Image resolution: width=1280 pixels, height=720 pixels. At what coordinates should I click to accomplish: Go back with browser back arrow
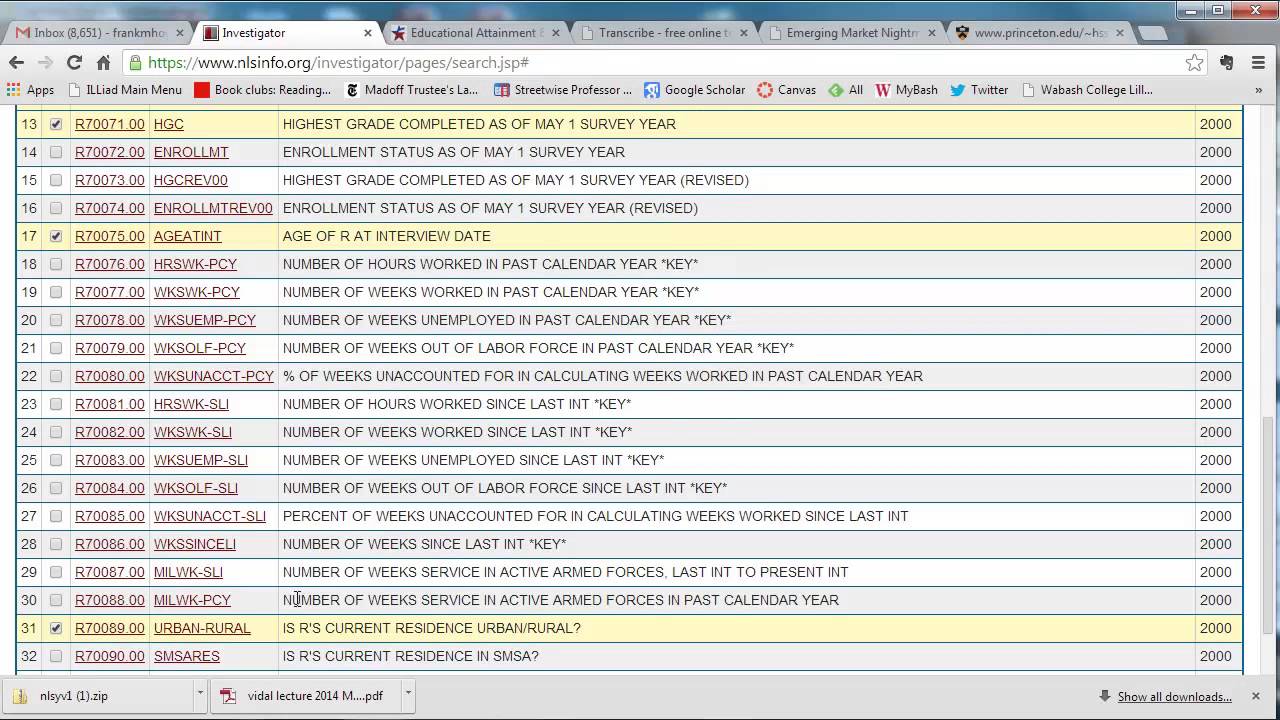click(17, 62)
